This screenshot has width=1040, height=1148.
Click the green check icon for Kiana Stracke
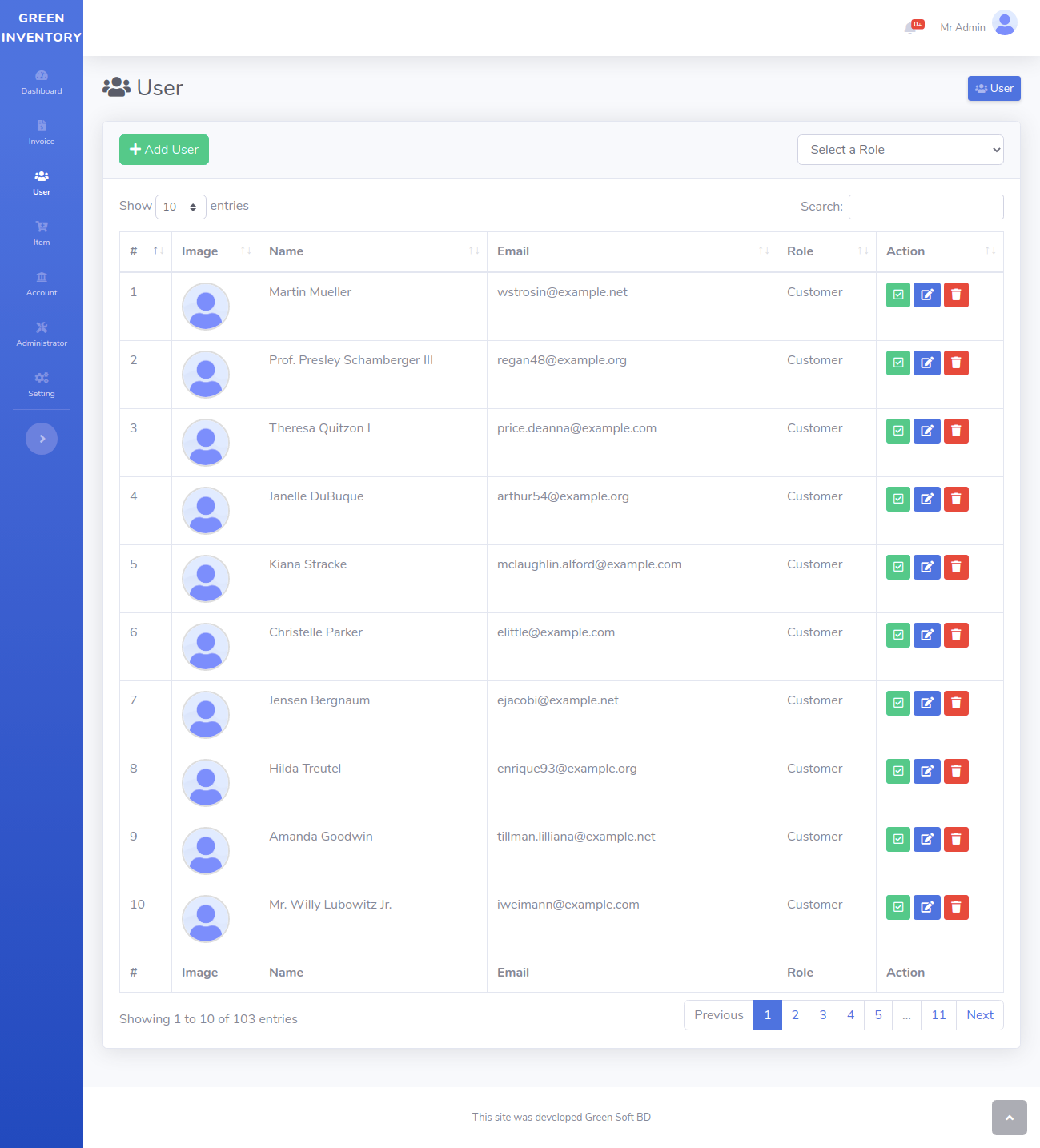pyautogui.click(x=898, y=568)
